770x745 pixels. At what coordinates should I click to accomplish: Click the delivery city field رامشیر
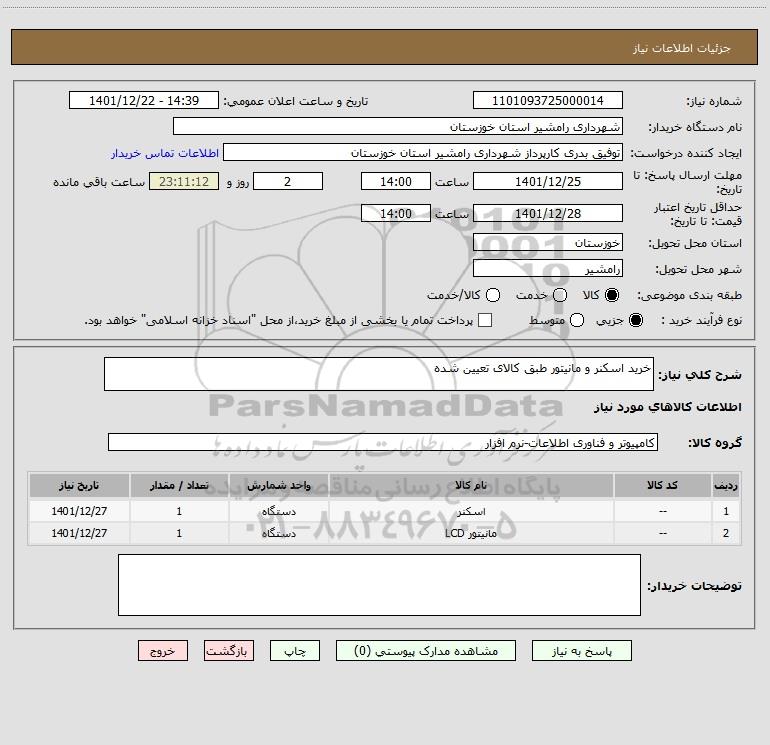[548, 268]
